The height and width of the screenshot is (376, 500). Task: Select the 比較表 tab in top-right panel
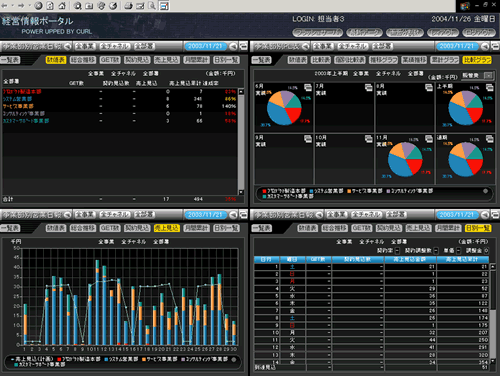(x=321, y=60)
